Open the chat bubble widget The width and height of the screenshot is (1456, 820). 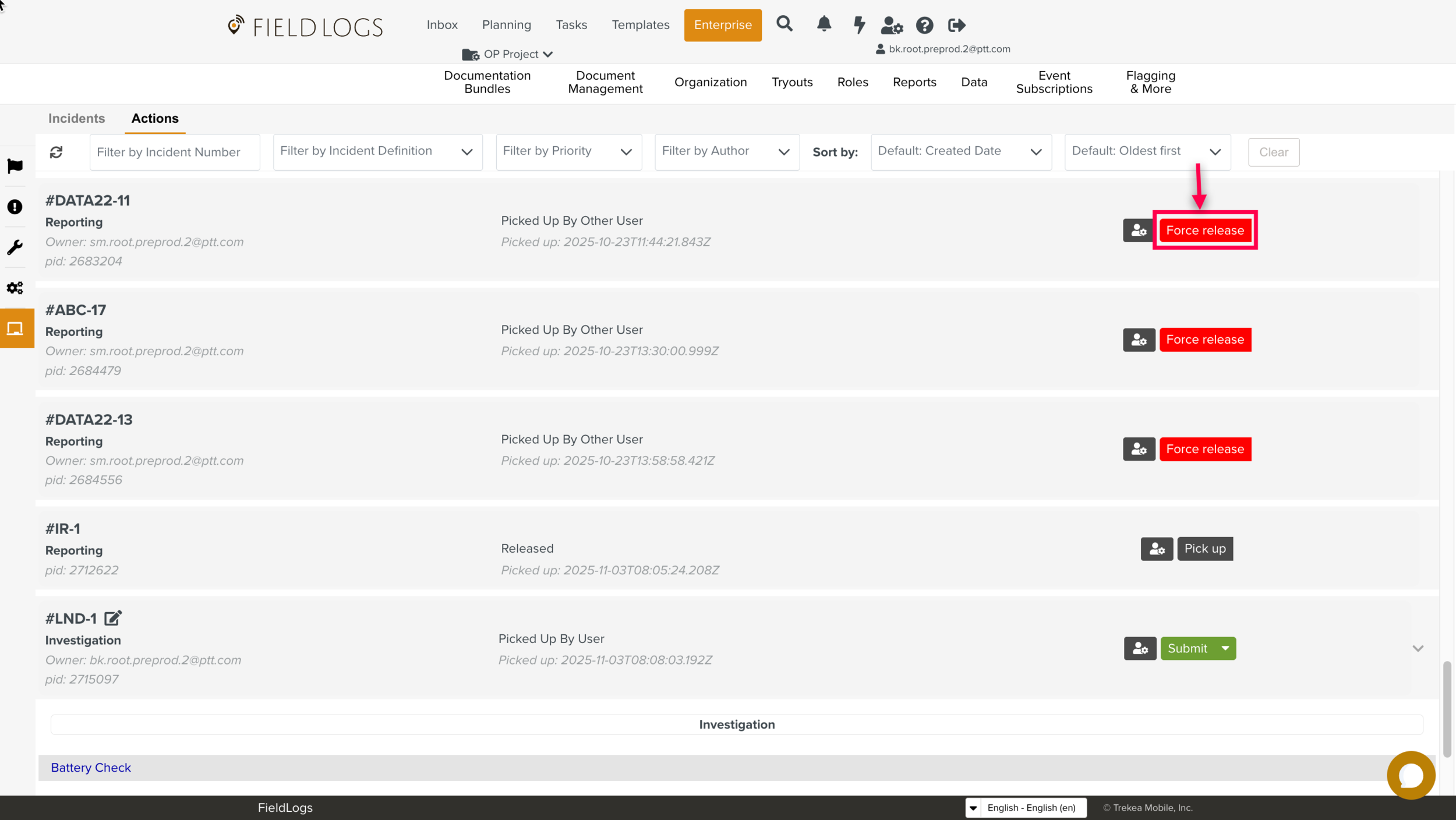tap(1410, 775)
